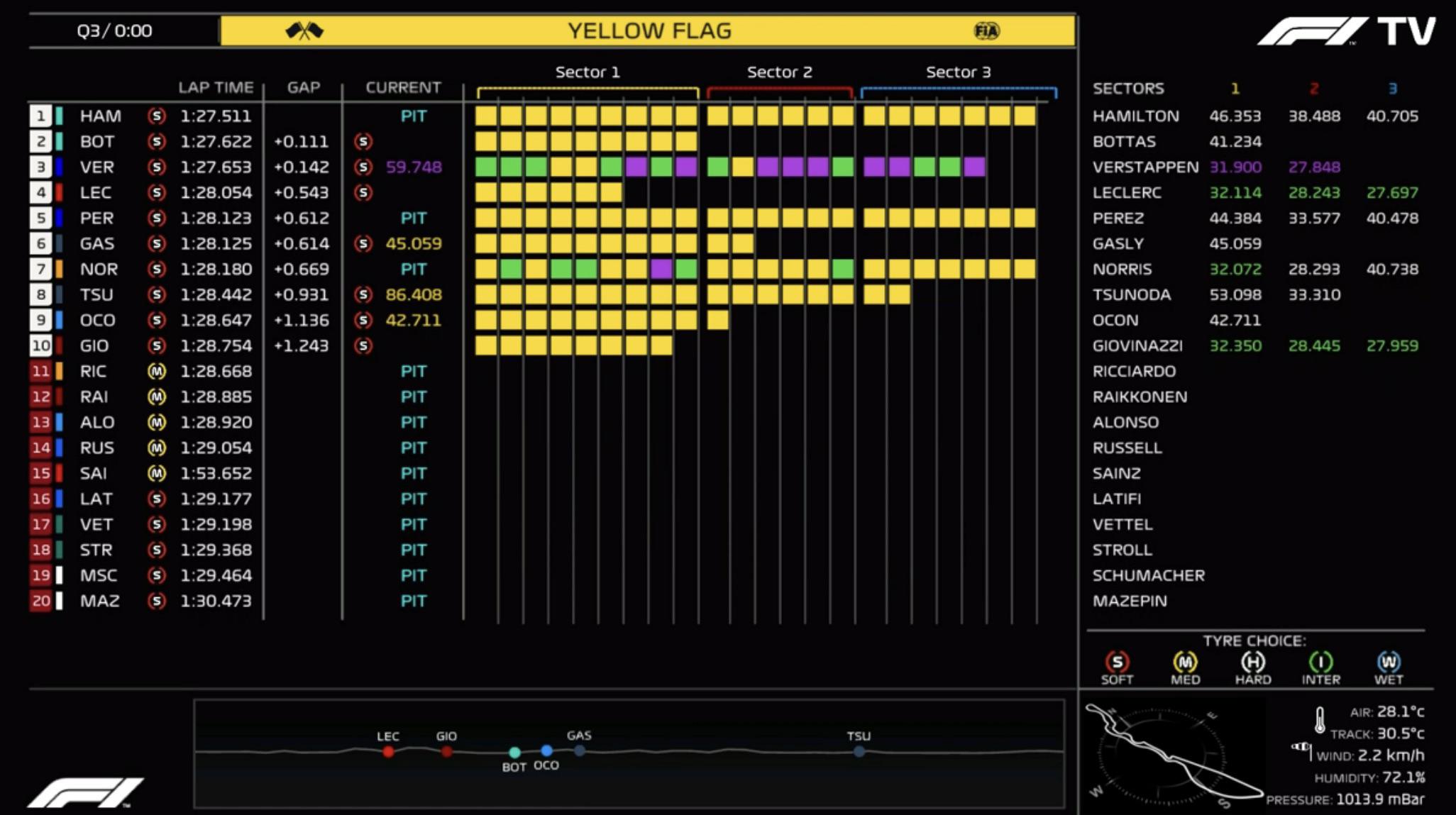
Task: Click the INTER tyre legend icon
Action: (x=1320, y=662)
